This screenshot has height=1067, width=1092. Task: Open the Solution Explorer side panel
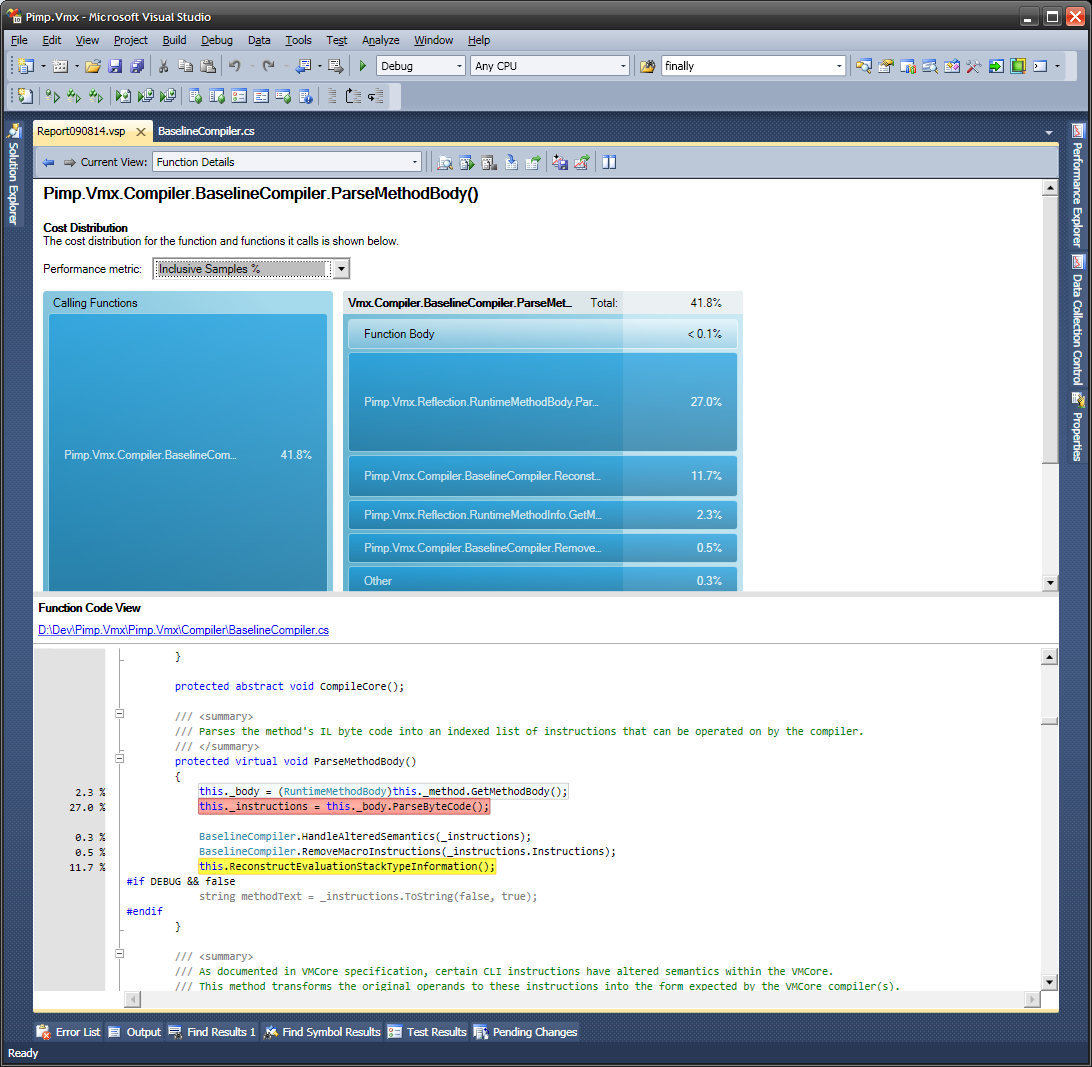(13, 174)
